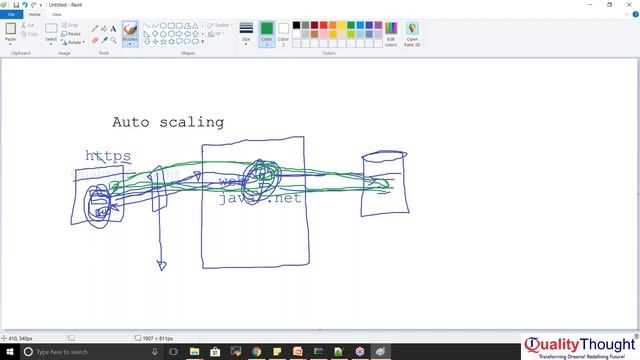This screenshot has width=640, height=360.
Task: Click the Save icon in quick access toolbar
Action: 16,5
